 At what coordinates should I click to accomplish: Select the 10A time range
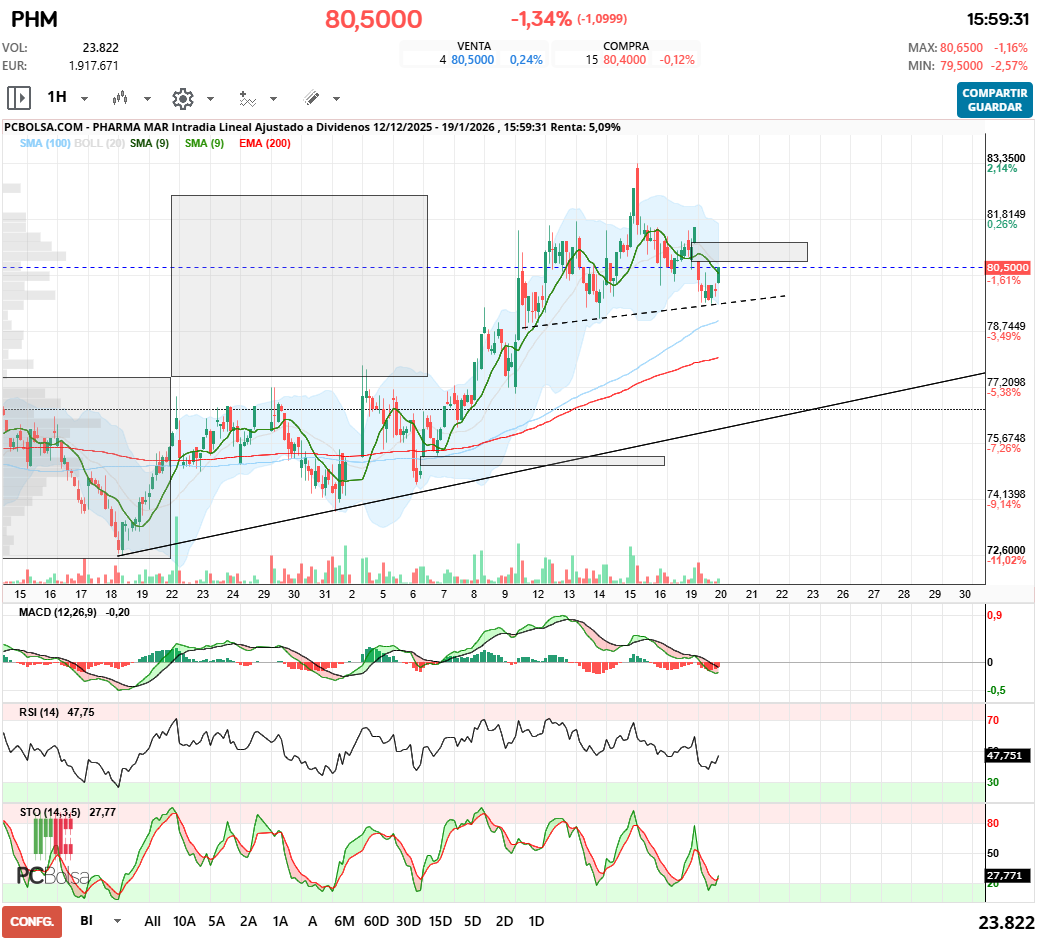click(184, 921)
